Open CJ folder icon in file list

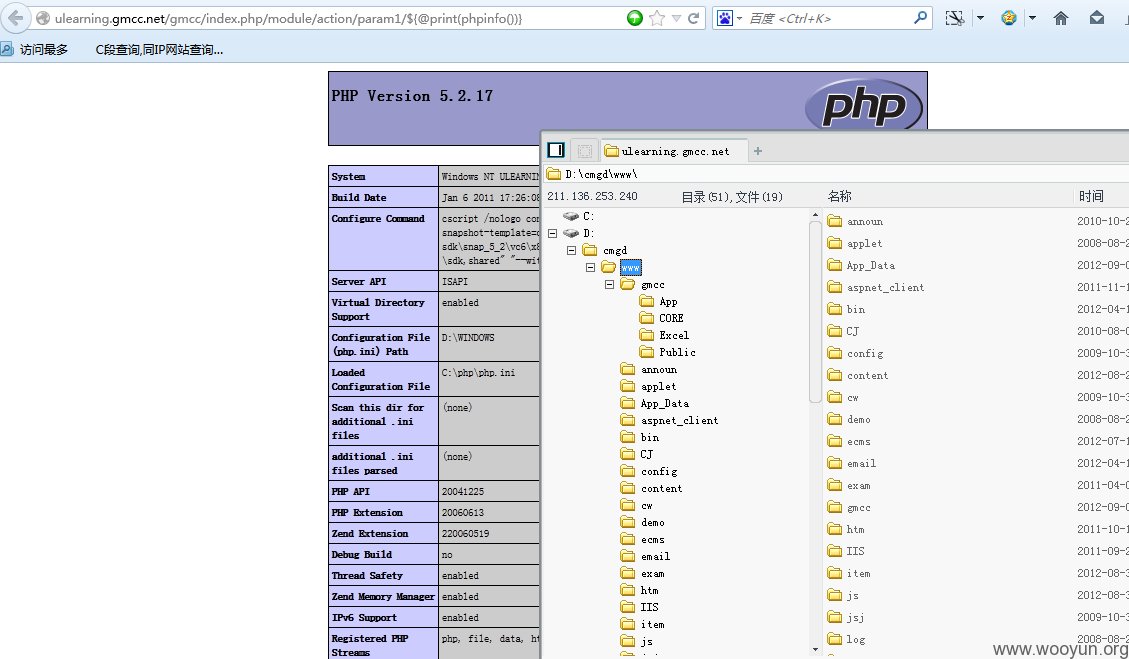tap(835, 331)
